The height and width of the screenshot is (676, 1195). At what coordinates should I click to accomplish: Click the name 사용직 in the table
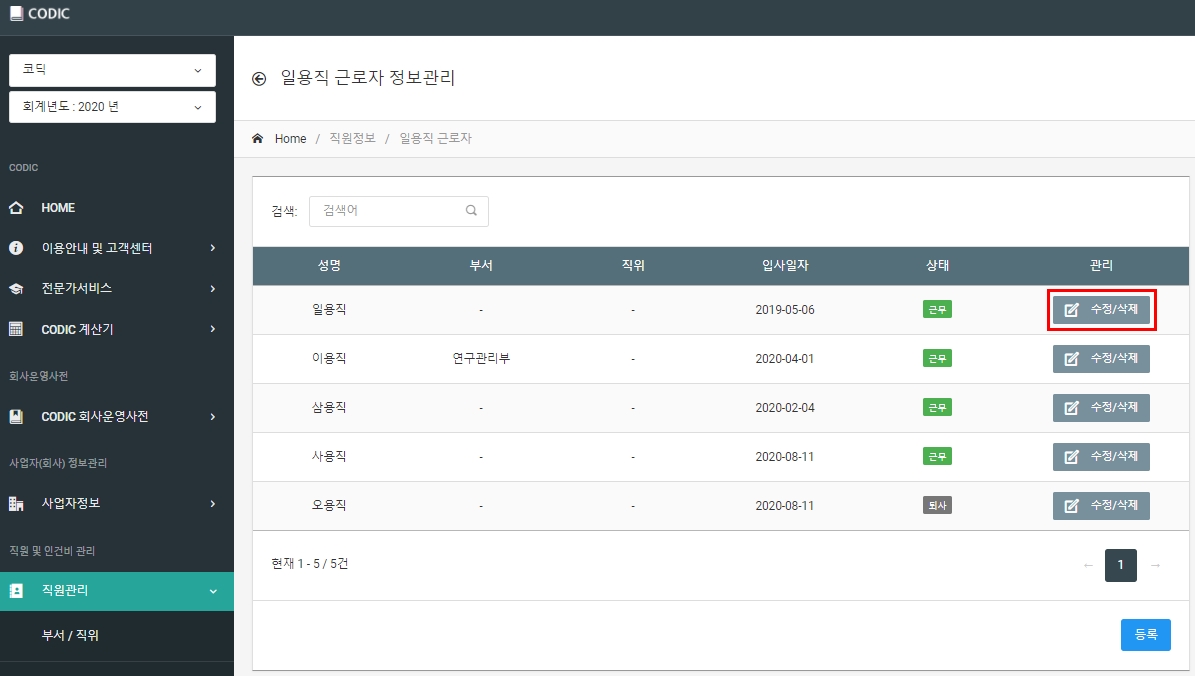point(329,457)
